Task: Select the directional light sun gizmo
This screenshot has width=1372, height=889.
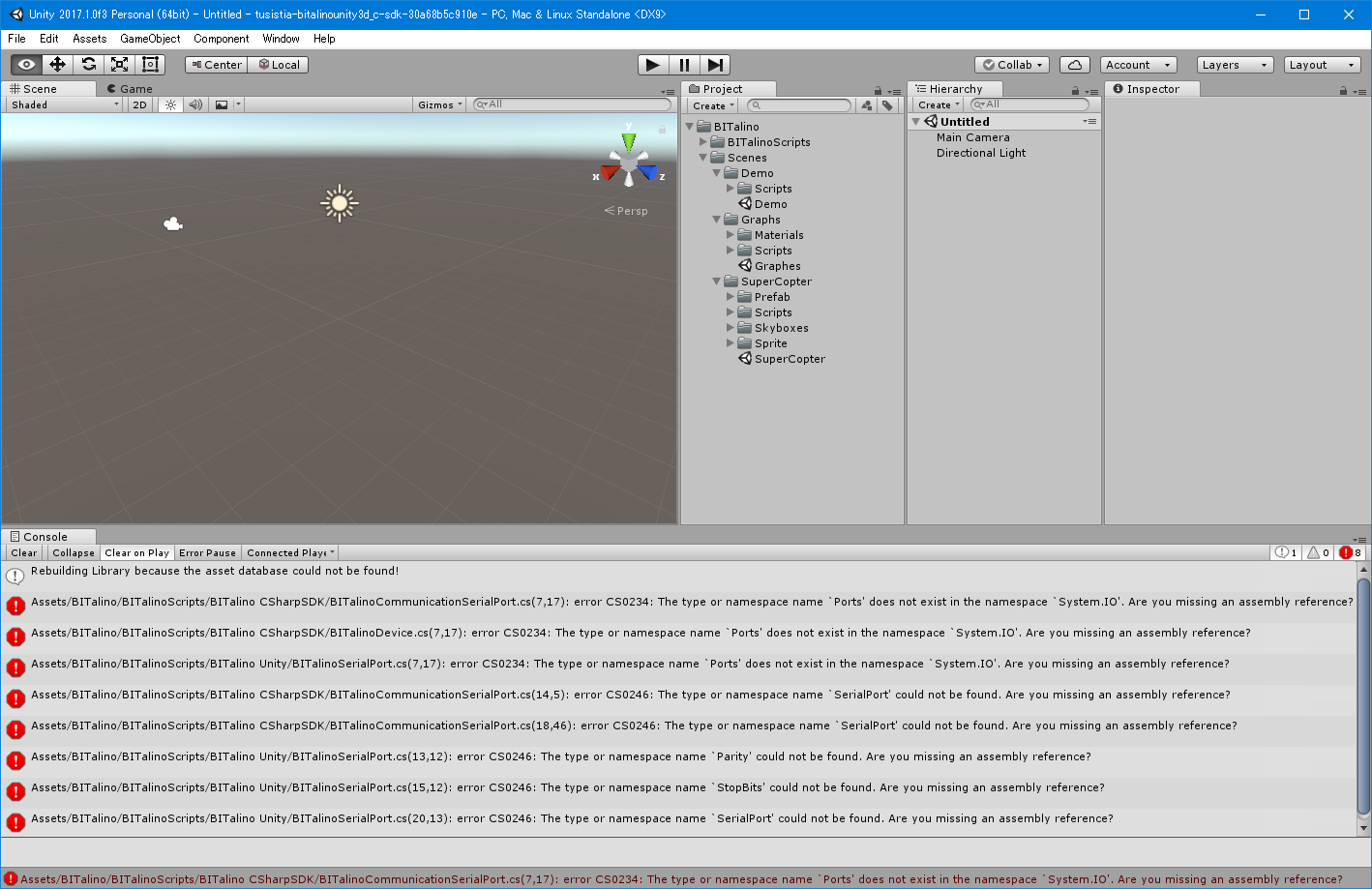Action: pyautogui.click(x=339, y=203)
